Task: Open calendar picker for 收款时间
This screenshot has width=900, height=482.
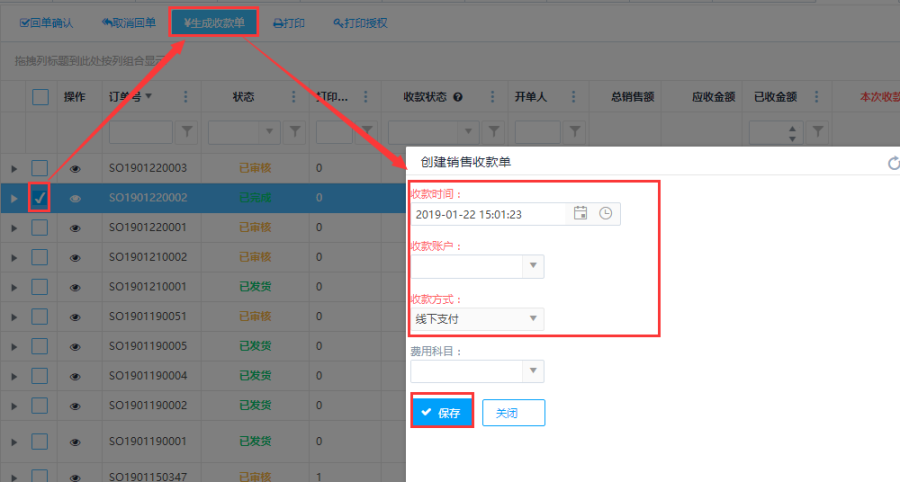Action: (581, 213)
